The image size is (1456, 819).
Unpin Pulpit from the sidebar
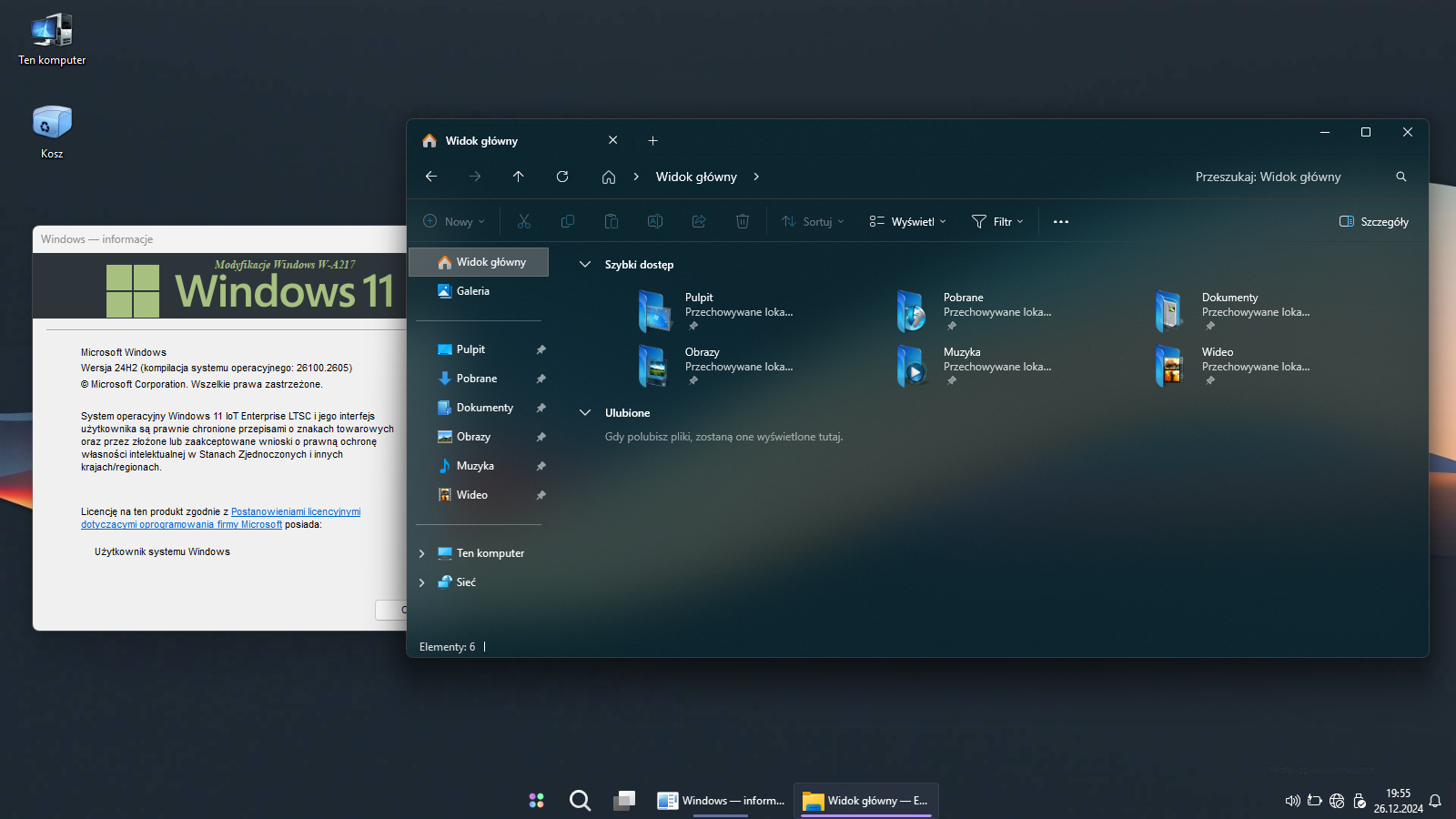[x=541, y=349]
